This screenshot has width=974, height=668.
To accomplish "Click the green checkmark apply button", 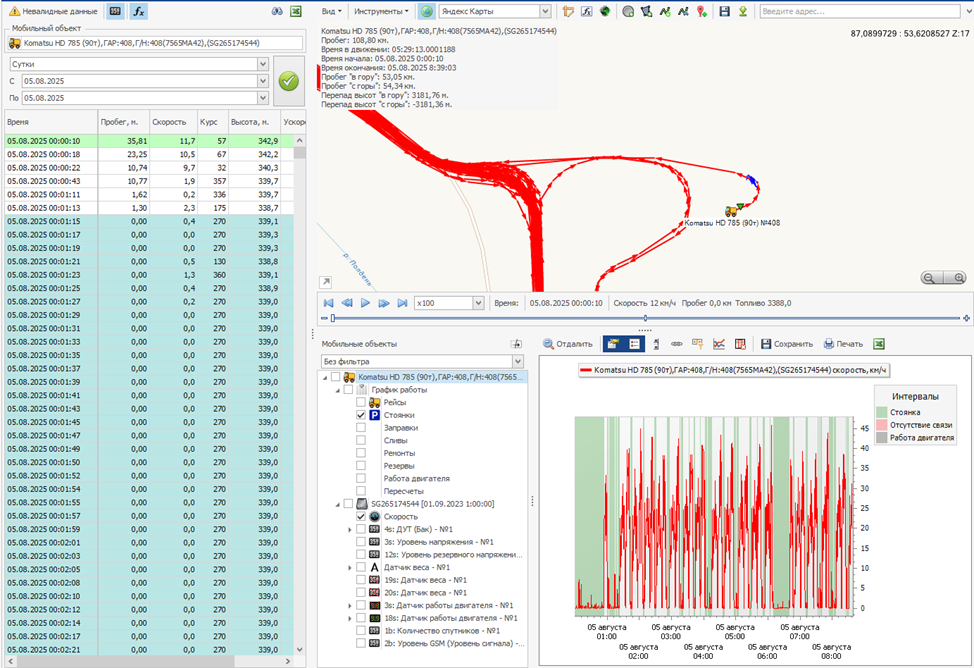I will (x=289, y=81).
